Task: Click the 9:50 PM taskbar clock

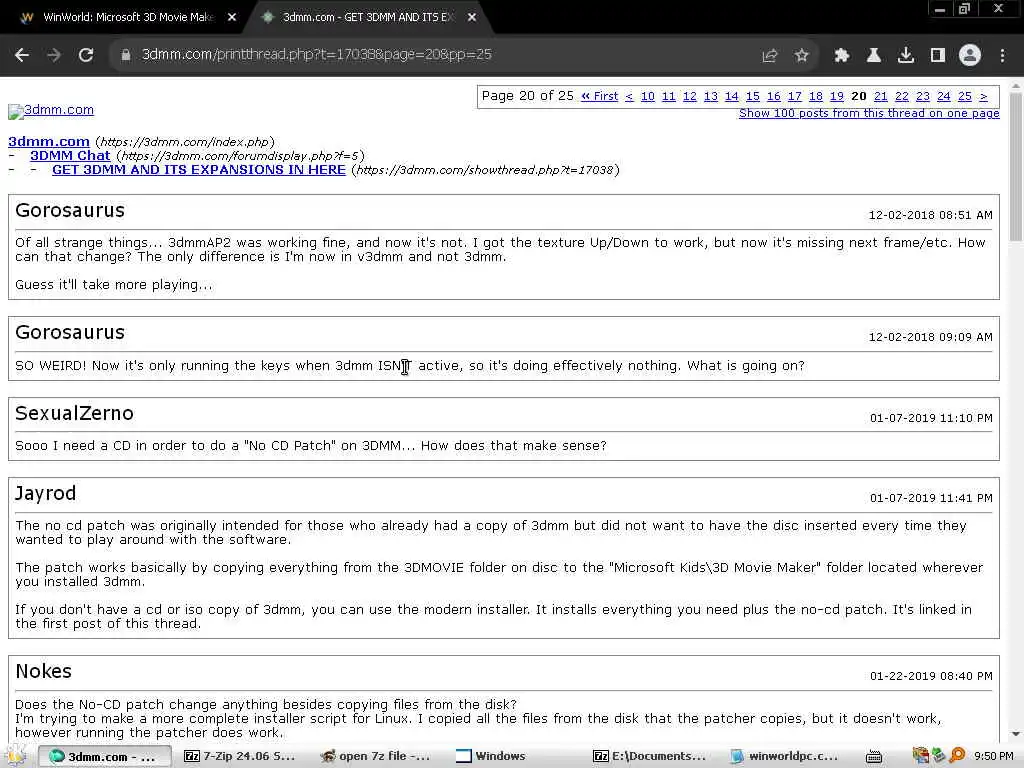Action: click(994, 756)
